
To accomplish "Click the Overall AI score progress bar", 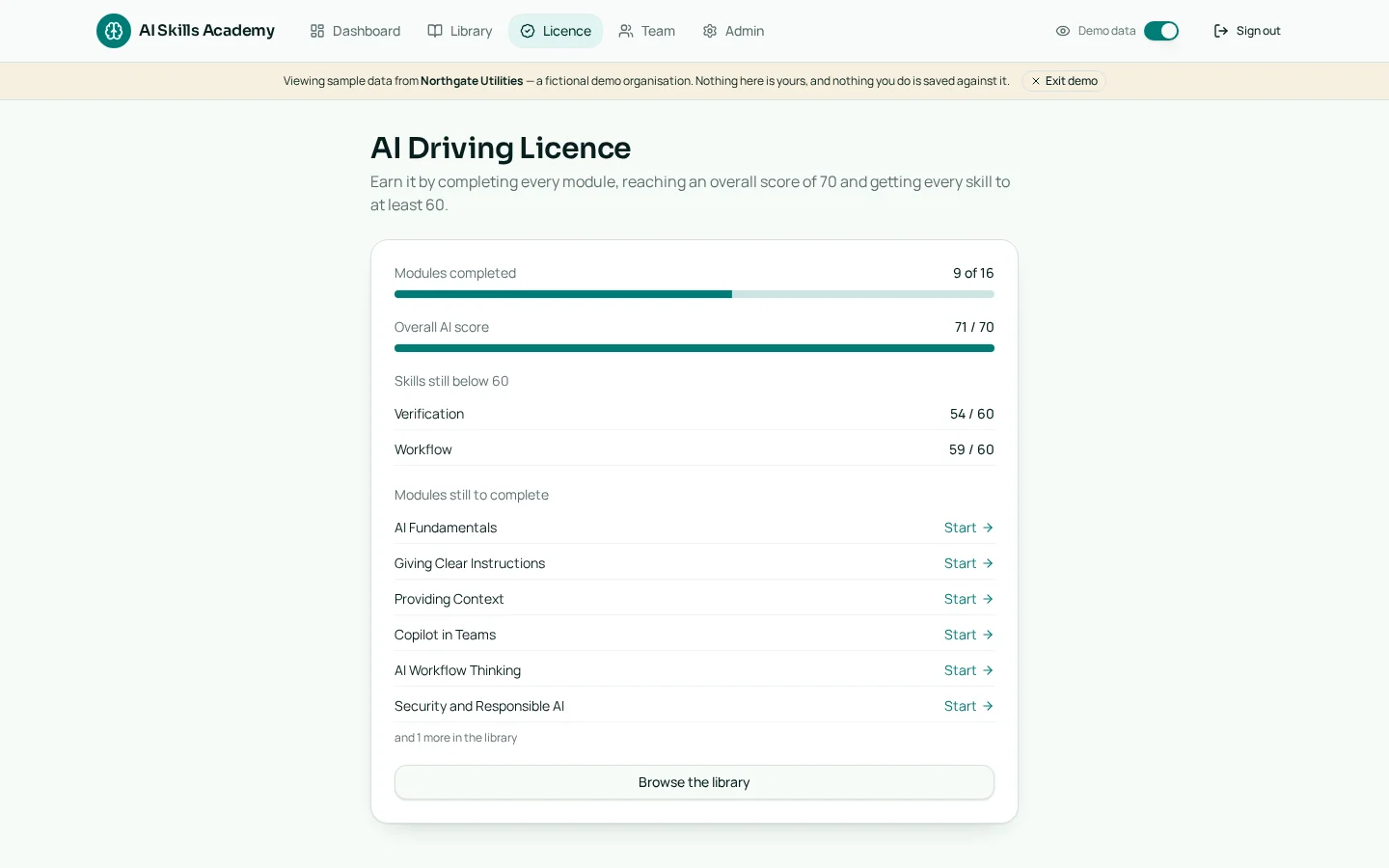I will (x=694, y=348).
